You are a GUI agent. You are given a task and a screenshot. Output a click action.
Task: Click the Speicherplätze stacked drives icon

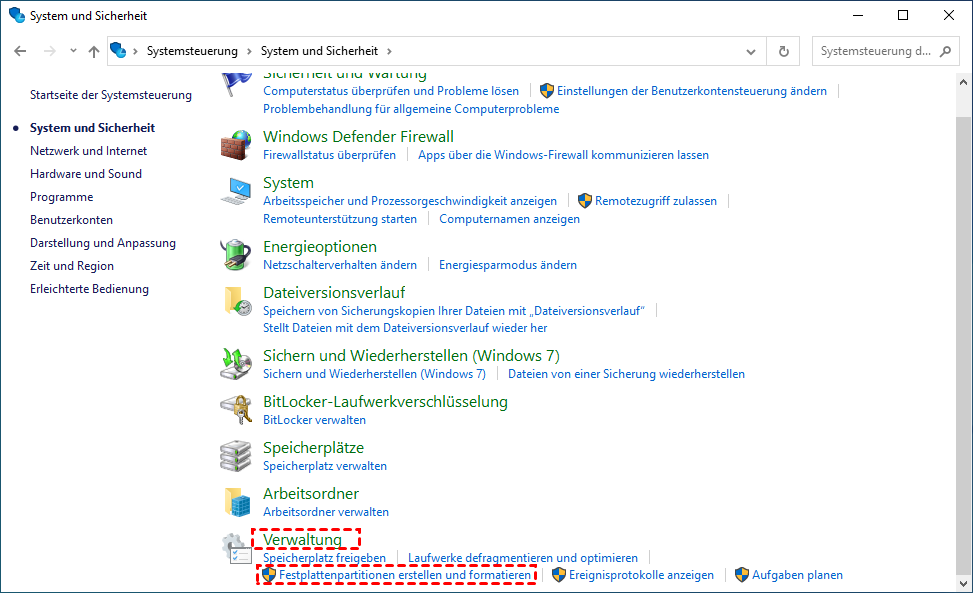[x=236, y=456]
